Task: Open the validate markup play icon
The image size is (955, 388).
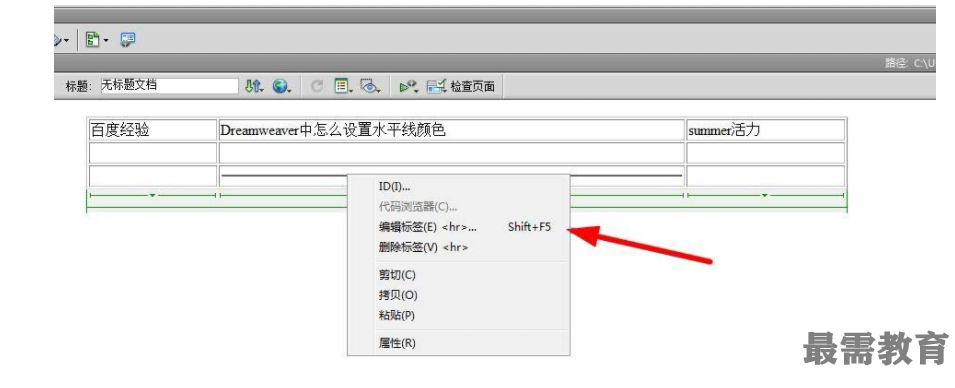Action: [x=408, y=87]
